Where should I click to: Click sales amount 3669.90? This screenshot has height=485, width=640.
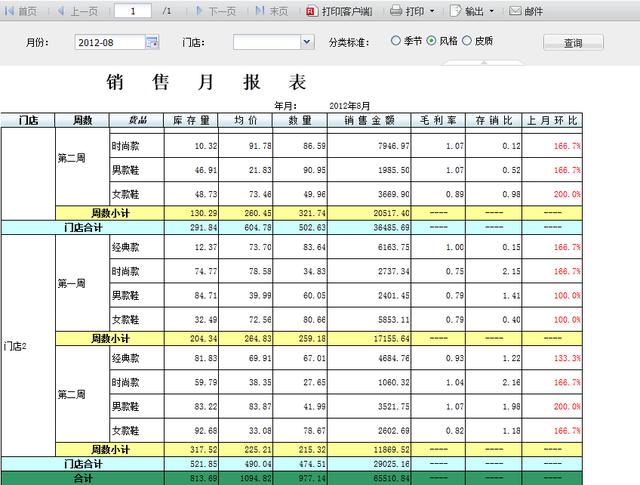pyautogui.click(x=393, y=194)
